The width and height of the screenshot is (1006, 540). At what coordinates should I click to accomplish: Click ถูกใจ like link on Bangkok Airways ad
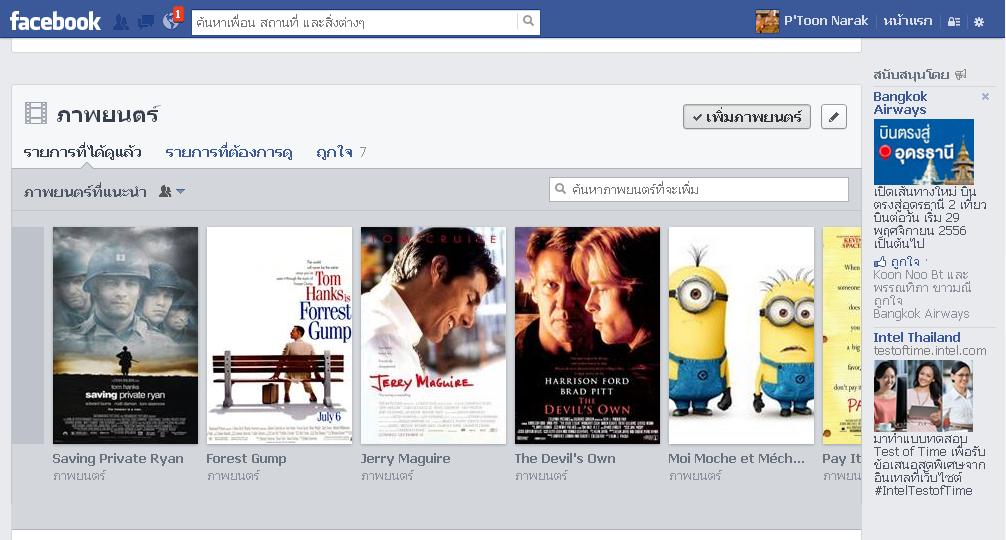(905, 262)
